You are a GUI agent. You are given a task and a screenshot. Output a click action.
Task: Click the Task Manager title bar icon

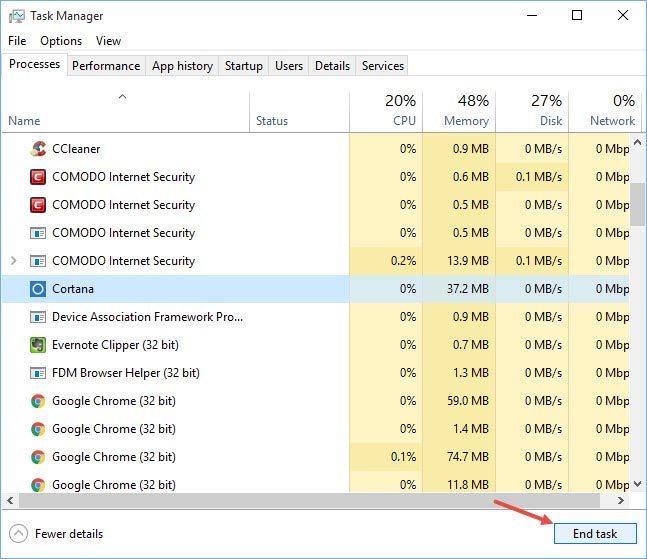pos(17,16)
